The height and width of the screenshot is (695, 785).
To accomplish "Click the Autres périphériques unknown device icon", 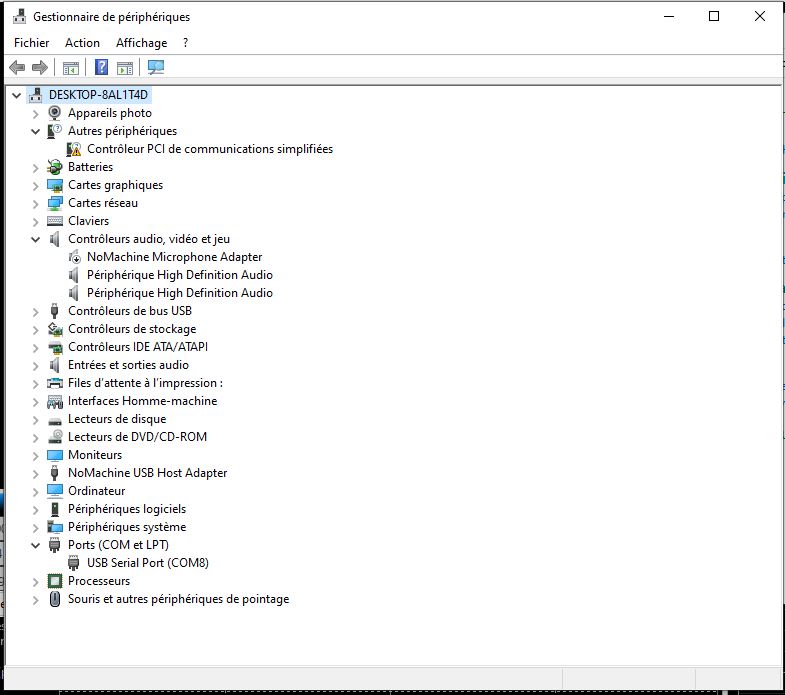I will [55, 131].
